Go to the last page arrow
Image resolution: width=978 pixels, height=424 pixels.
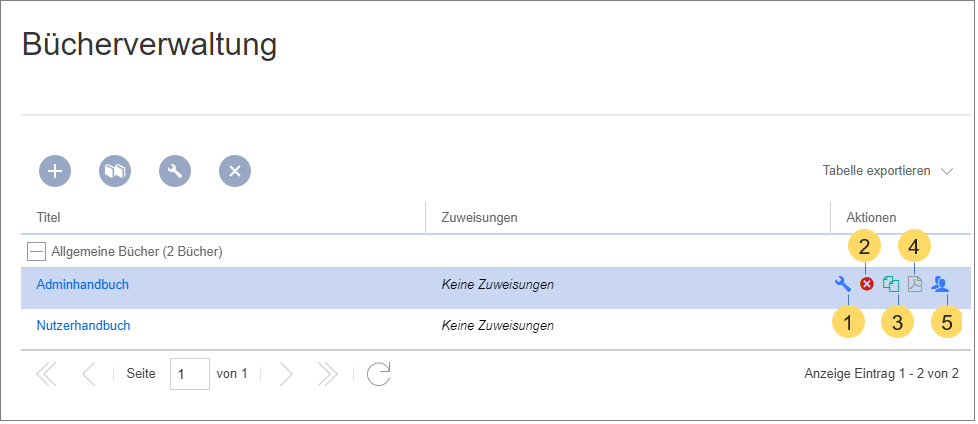click(x=327, y=374)
